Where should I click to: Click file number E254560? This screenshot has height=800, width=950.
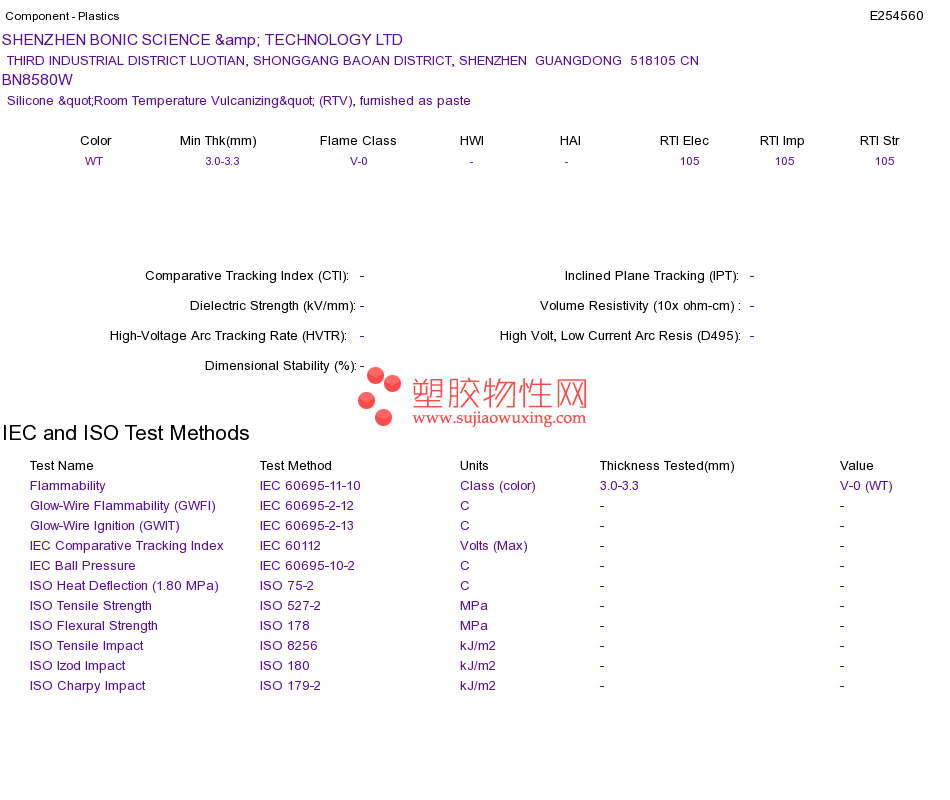[896, 16]
